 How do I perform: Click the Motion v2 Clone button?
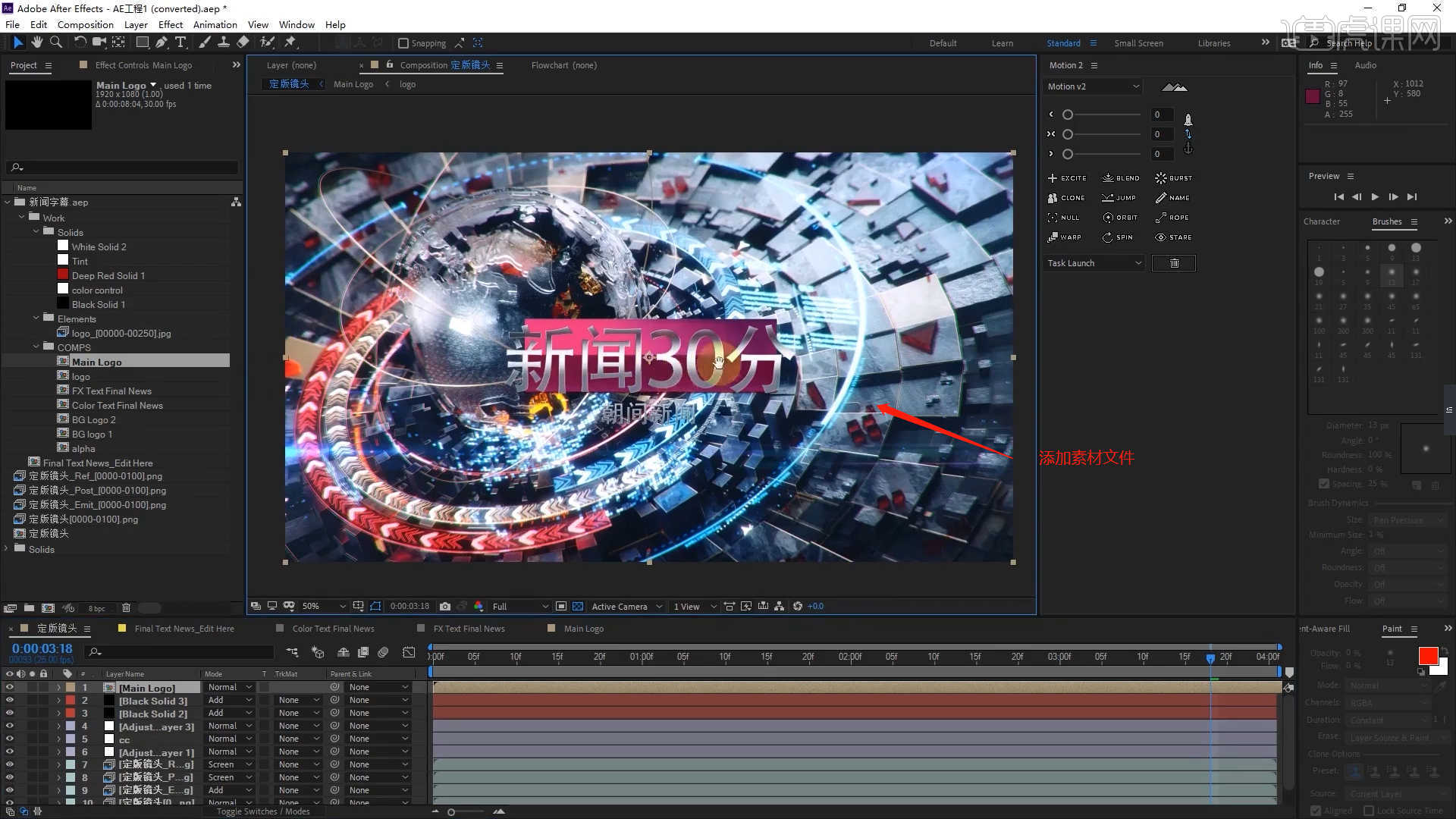(x=1066, y=198)
